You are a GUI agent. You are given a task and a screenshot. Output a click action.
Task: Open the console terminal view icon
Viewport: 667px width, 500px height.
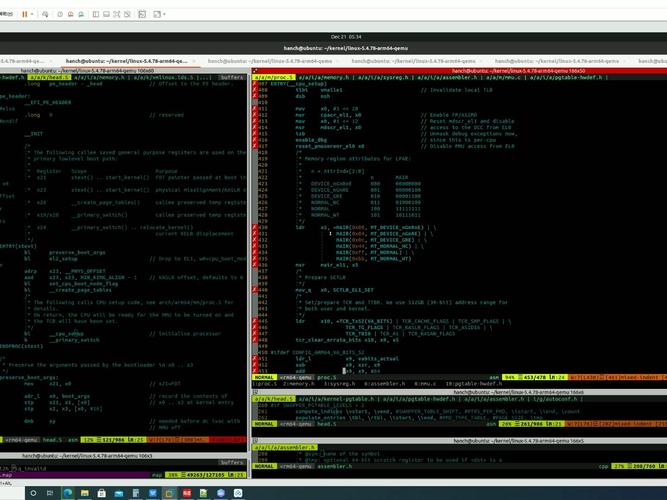[142, 14]
